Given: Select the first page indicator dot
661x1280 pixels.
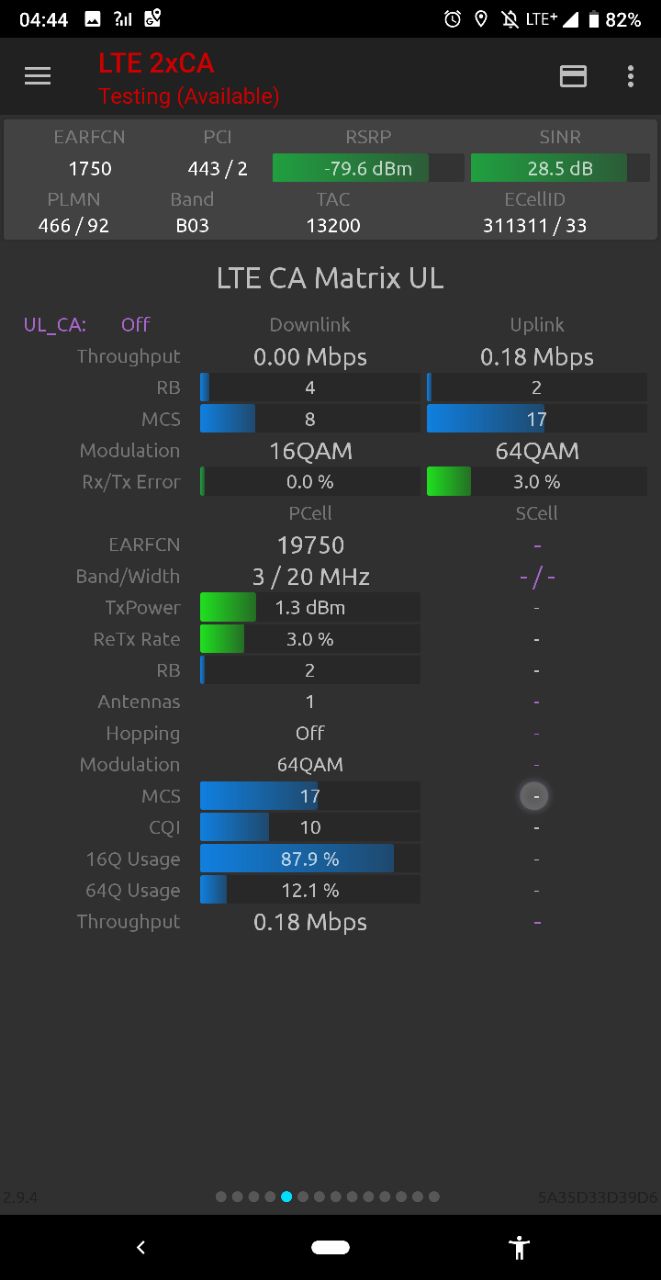Looking at the screenshot, I should [222, 1196].
